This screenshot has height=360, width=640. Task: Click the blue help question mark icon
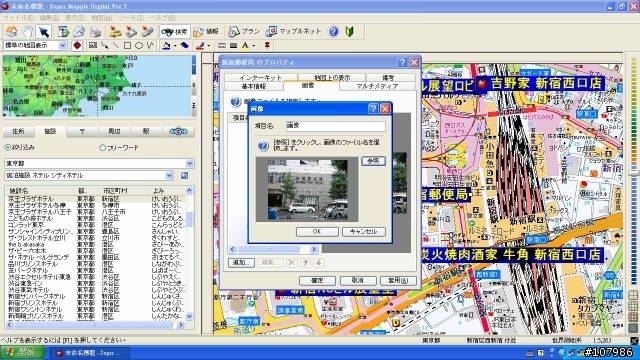[x=333, y=31]
